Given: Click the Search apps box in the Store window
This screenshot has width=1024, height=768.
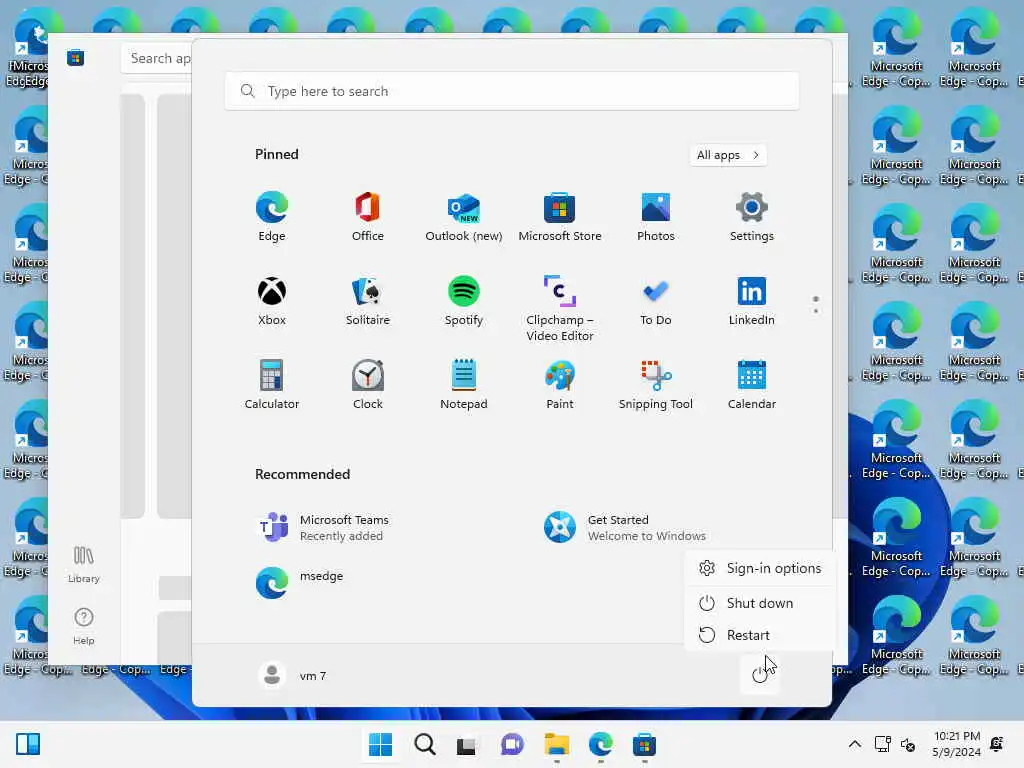Looking at the screenshot, I should point(157,58).
